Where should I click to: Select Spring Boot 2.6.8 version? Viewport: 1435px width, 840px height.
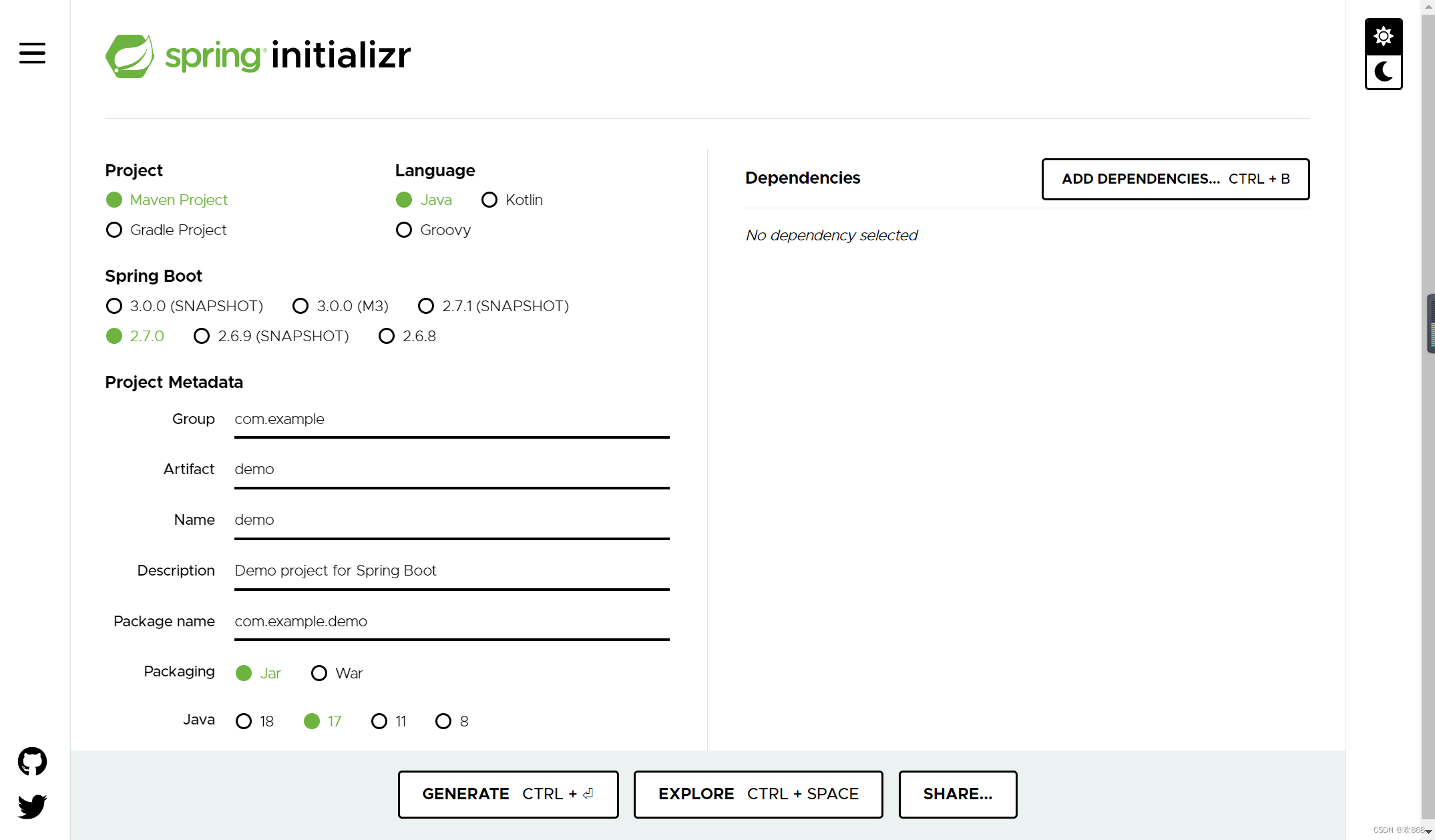click(387, 336)
